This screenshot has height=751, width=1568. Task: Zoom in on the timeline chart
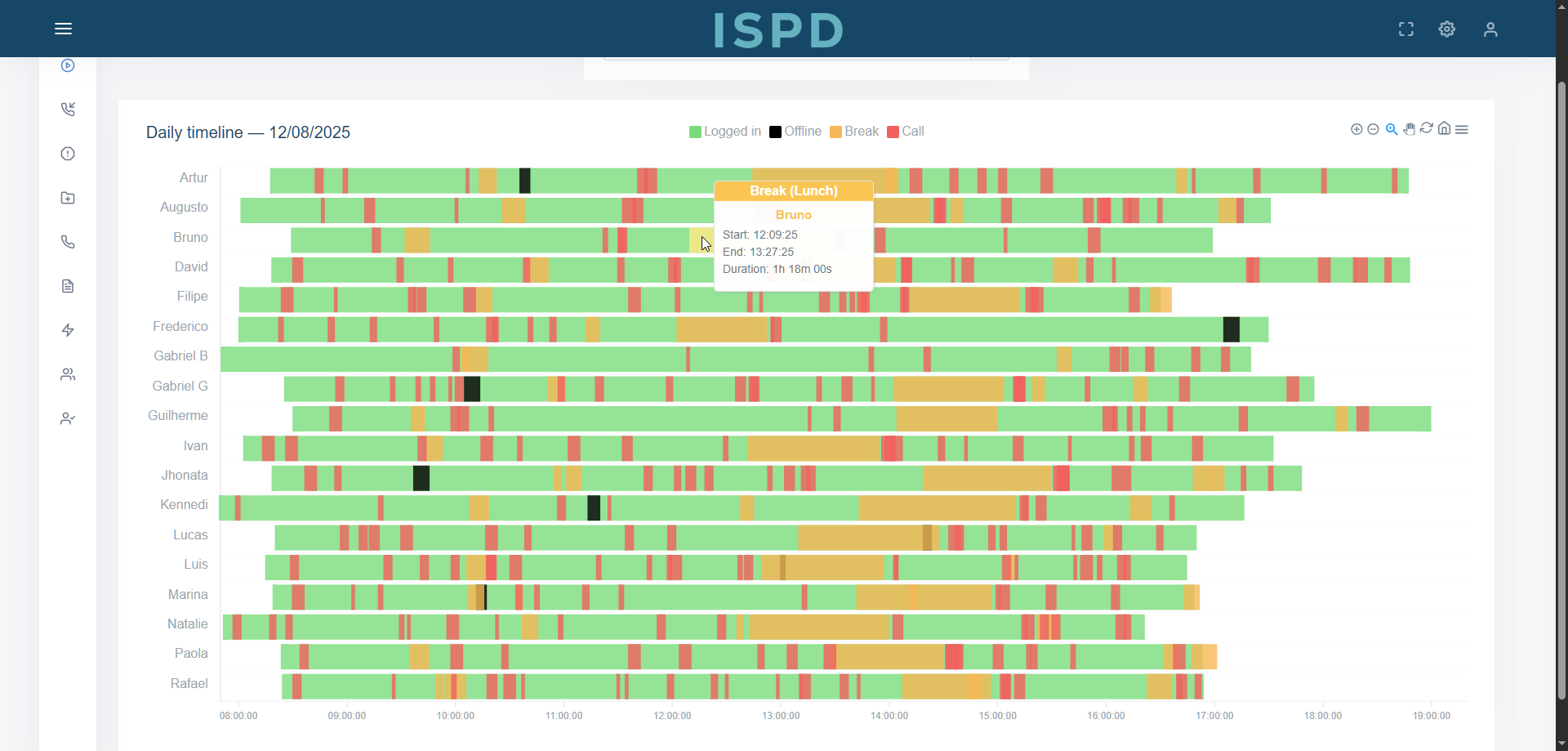tap(1356, 129)
